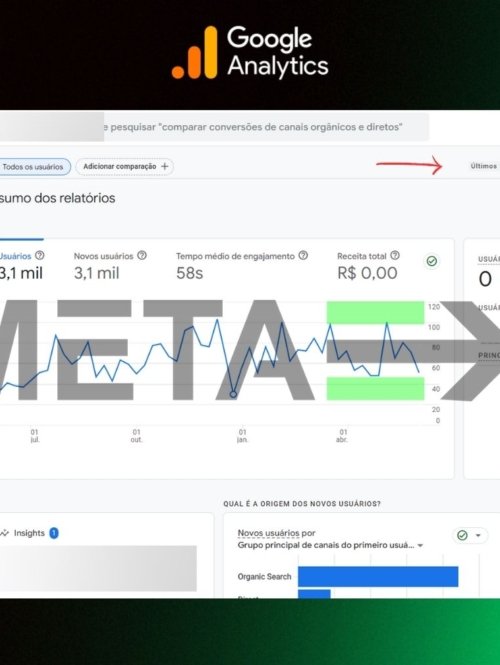The image size is (500, 665).
Task: Open help icon beside Tempo médio de engajamento
Action: point(303,255)
